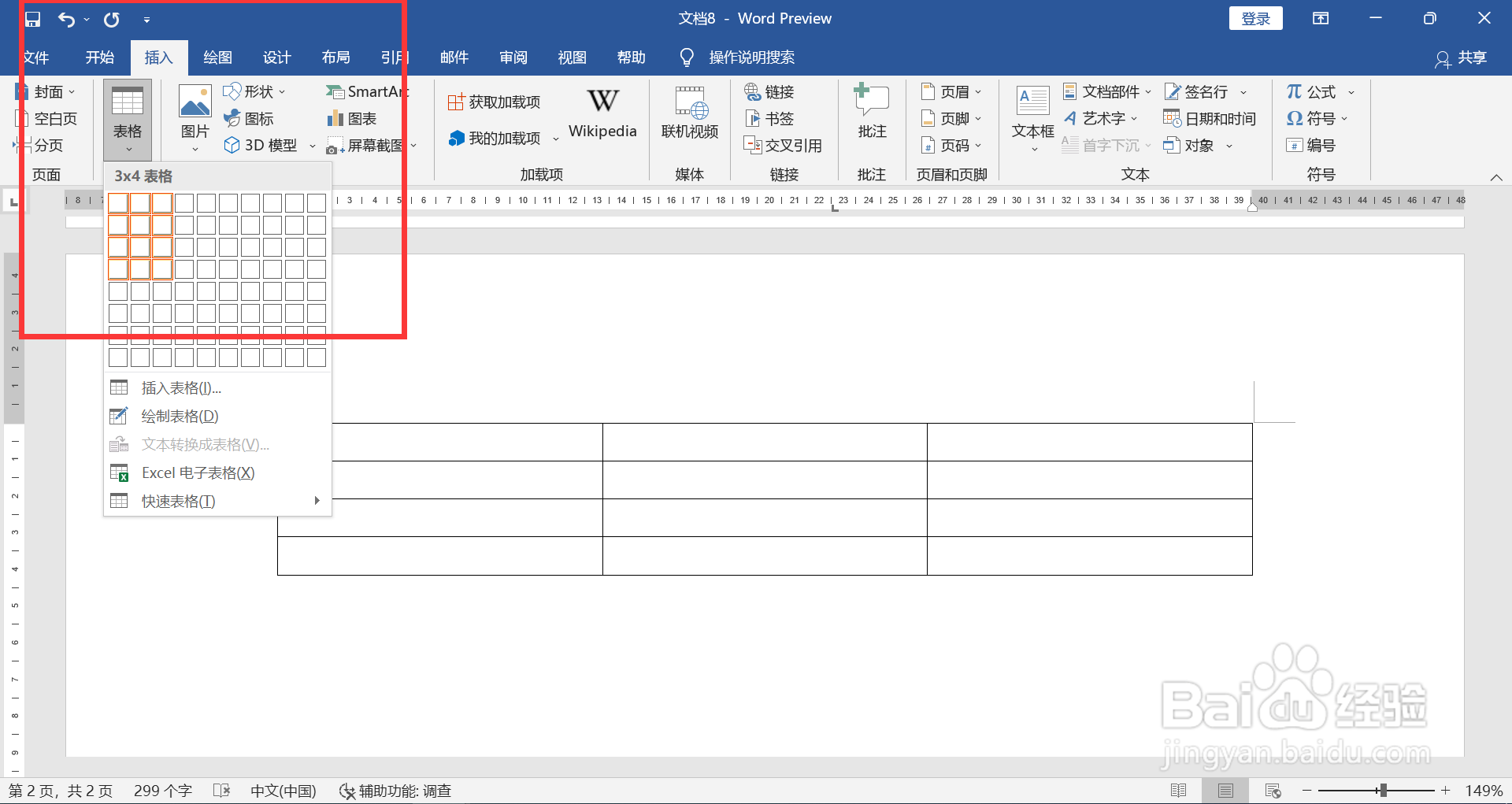The height and width of the screenshot is (804, 1512).
Task: Insert a chart with 图表
Action: tap(352, 118)
